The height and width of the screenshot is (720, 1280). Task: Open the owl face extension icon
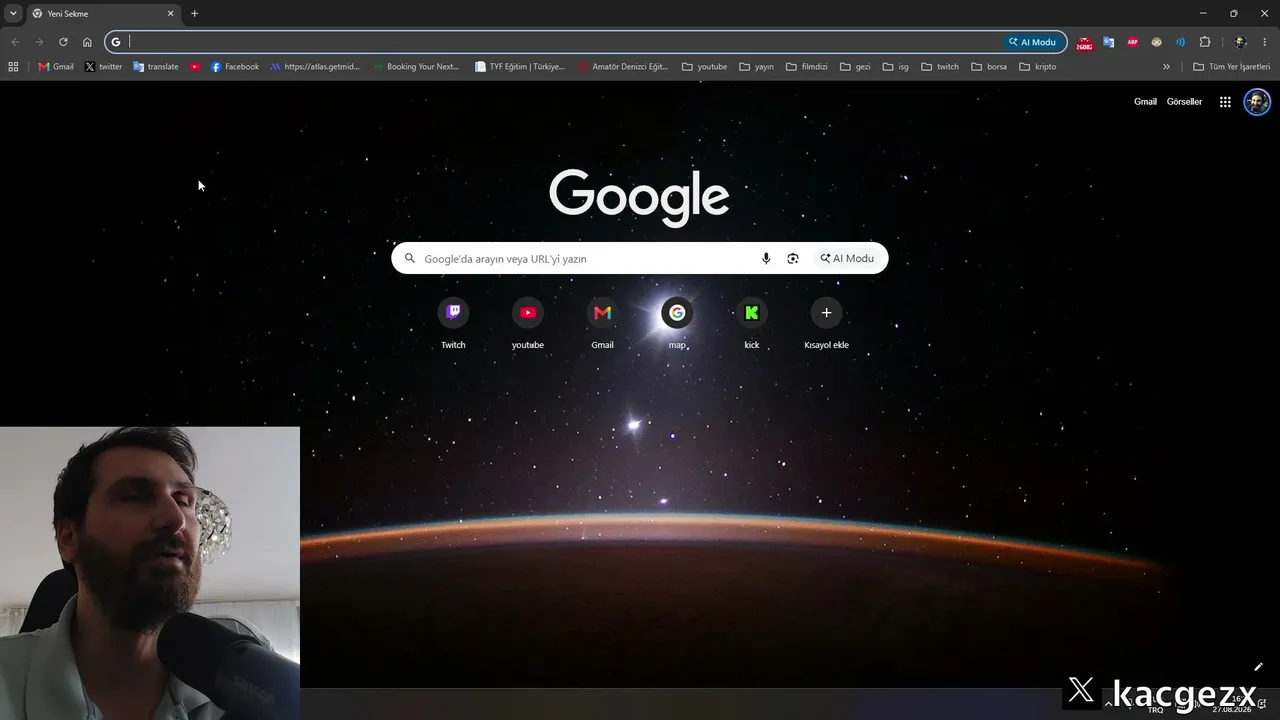pyautogui.click(x=1157, y=42)
